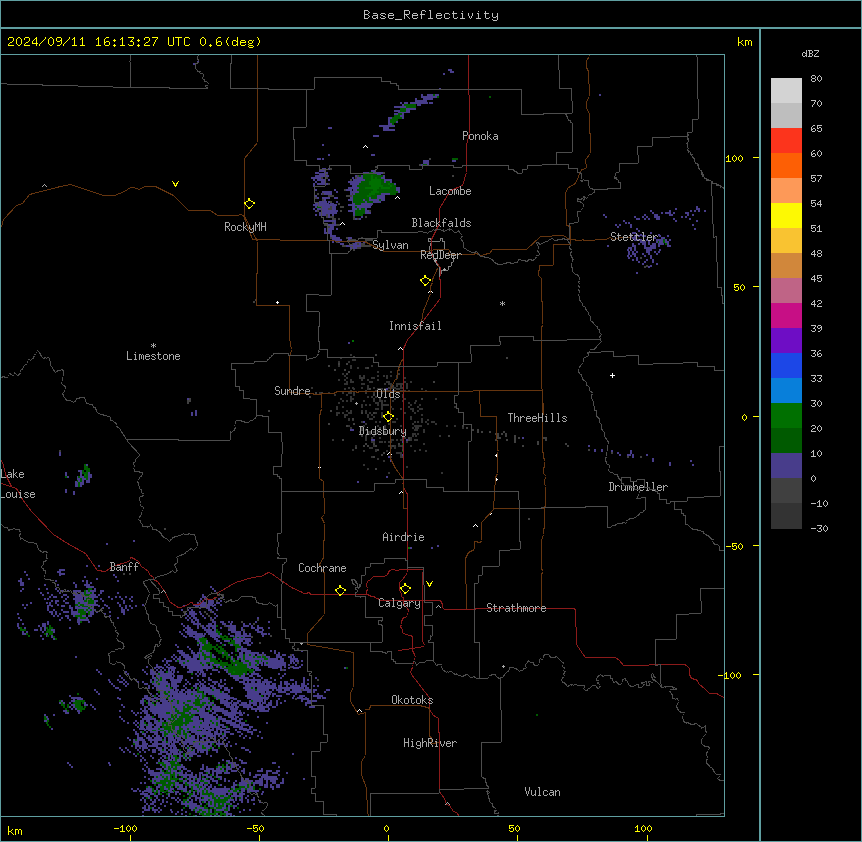This screenshot has height=842, width=862.
Task: Click the dark green 20-10 dBZ swatch
Action: click(x=786, y=441)
